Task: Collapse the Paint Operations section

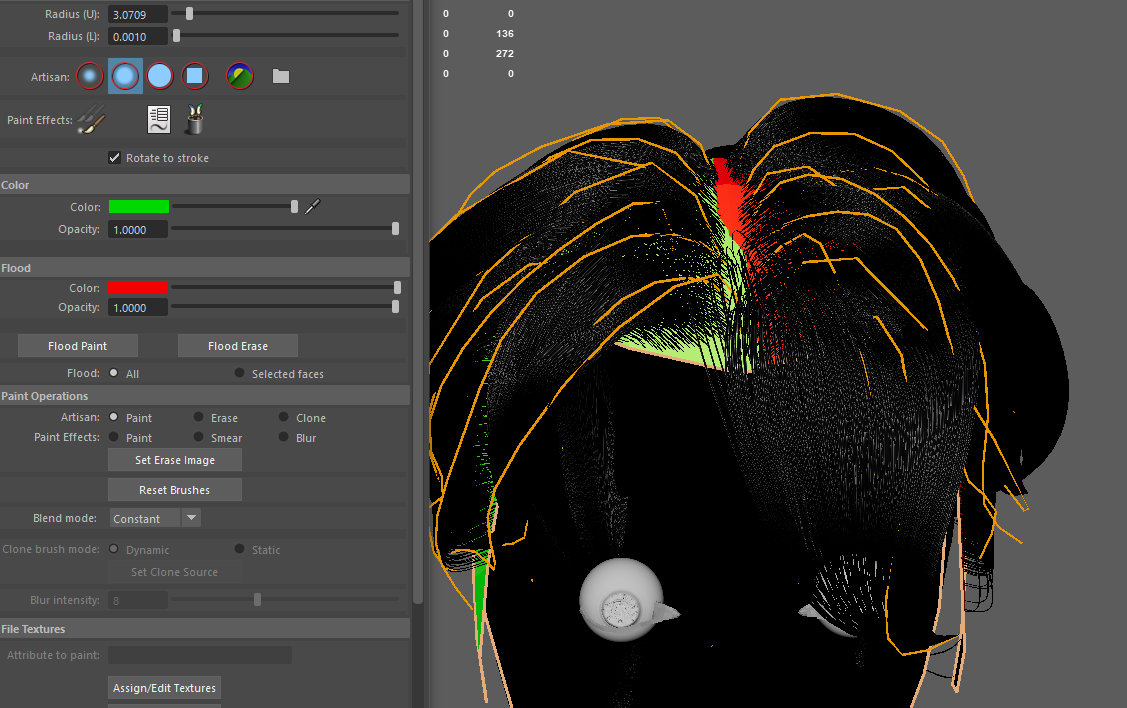Action: pos(45,396)
